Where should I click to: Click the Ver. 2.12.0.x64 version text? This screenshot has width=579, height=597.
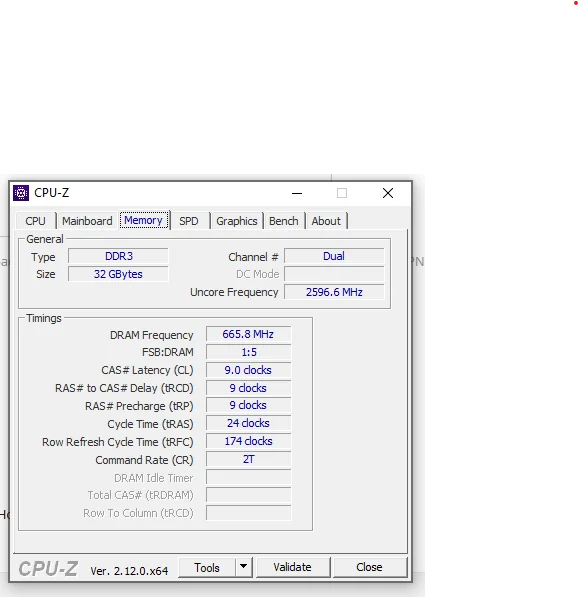click(x=129, y=571)
